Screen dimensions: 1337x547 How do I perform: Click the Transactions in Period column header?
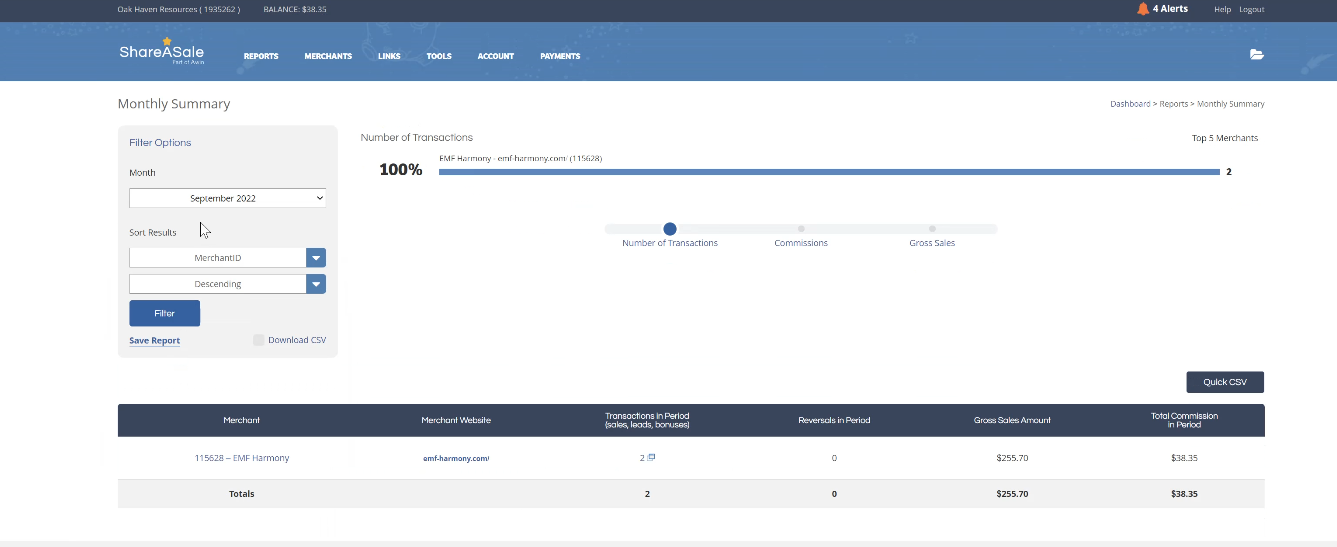click(647, 420)
